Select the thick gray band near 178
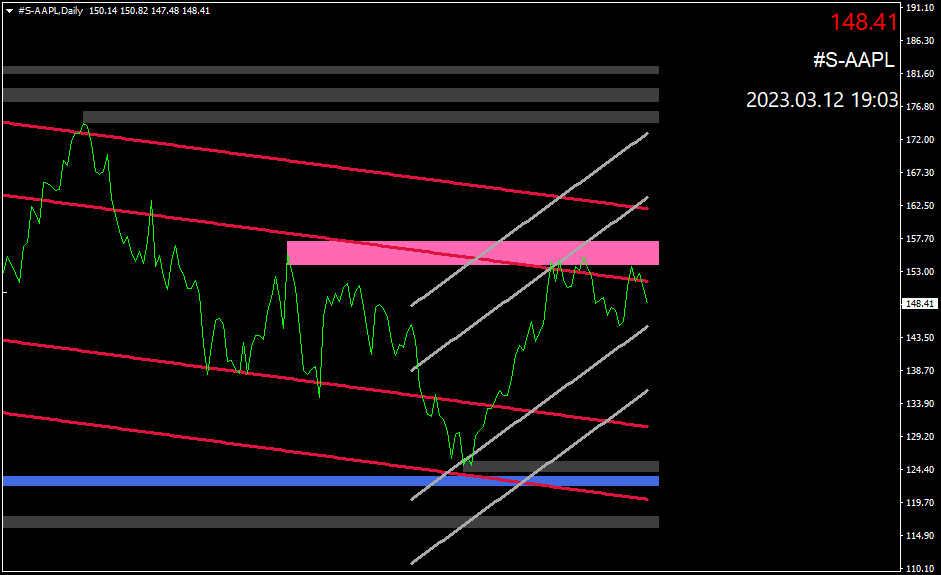The height and width of the screenshot is (575, 941). click(331, 95)
